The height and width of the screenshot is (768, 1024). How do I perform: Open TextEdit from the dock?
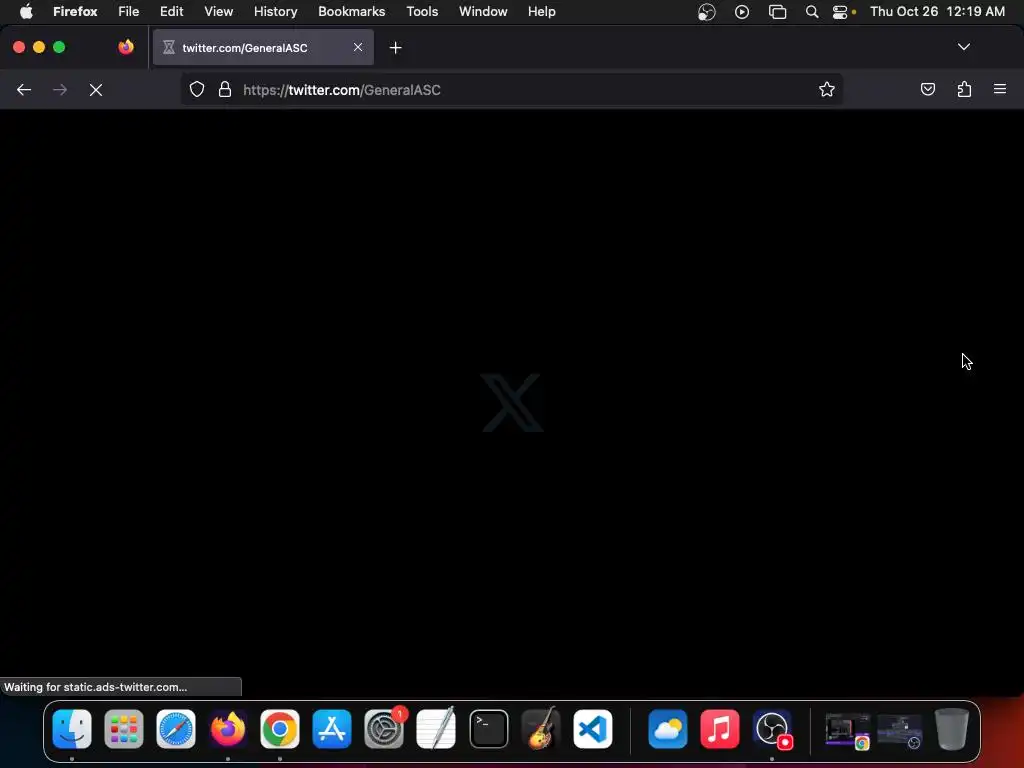[436, 729]
